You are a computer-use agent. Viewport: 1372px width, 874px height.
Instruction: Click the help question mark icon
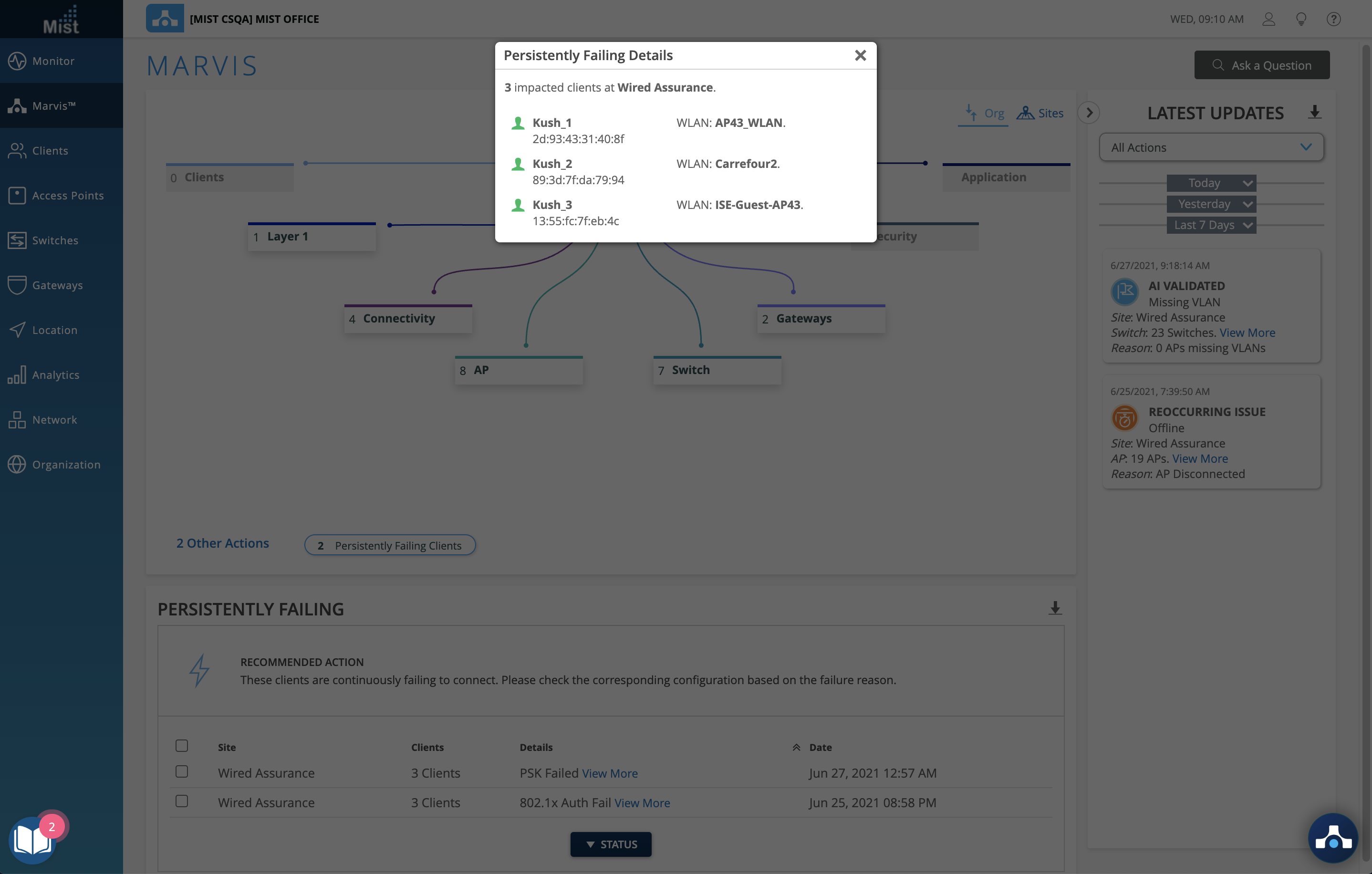(1333, 19)
